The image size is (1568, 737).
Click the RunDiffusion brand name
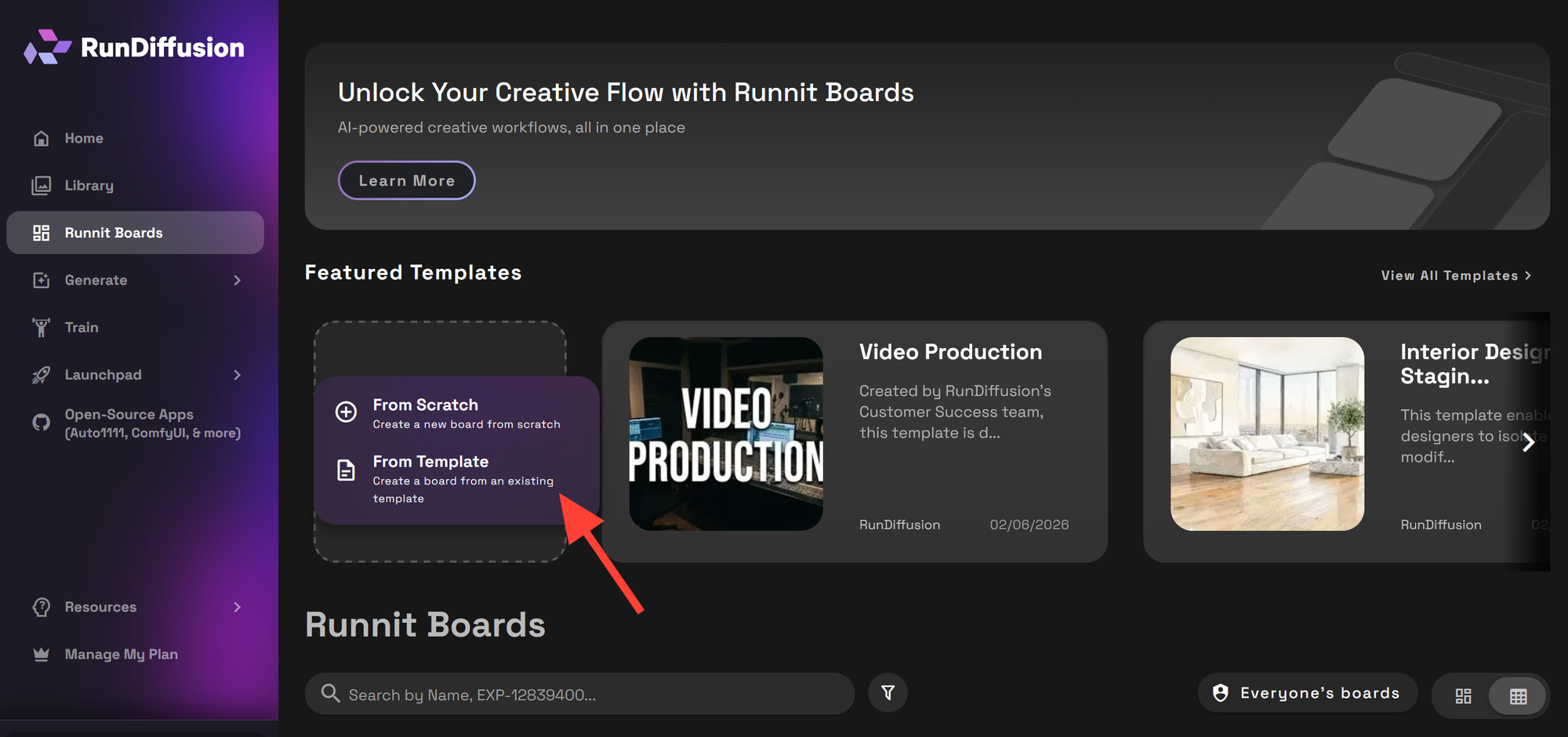pyautogui.click(x=162, y=48)
